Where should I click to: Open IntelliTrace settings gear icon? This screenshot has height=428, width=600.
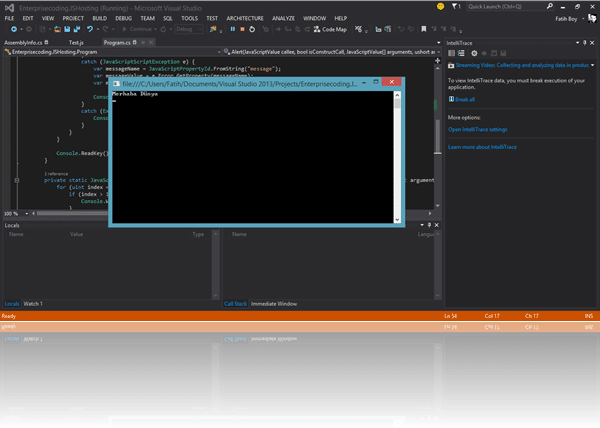474,53
